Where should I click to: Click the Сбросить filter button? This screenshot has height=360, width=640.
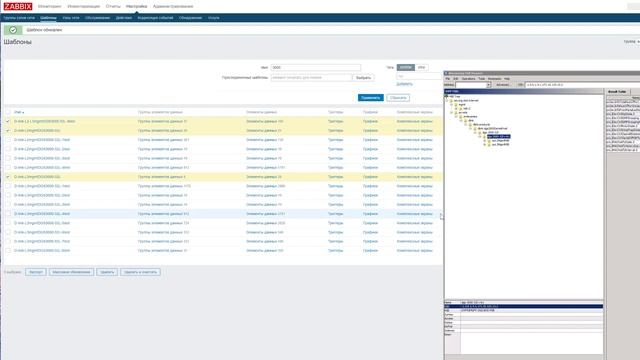pyautogui.click(x=398, y=98)
